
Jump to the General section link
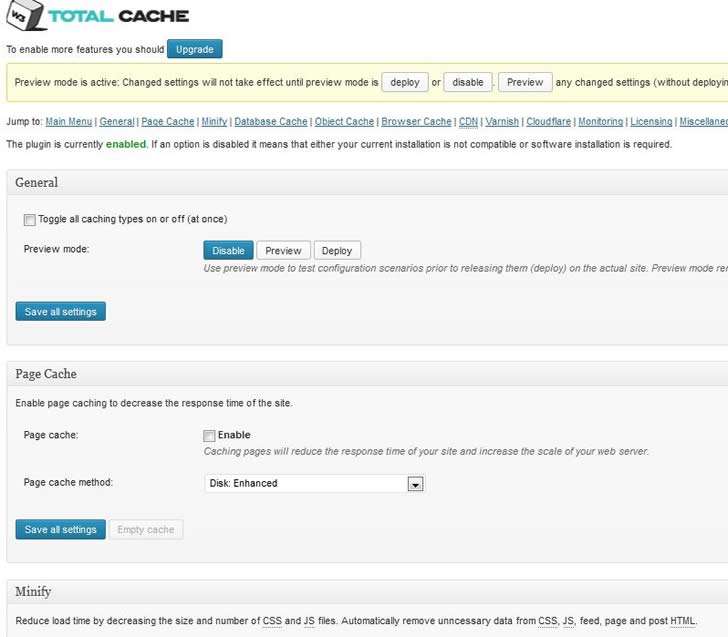pyautogui.click(x=117, y=122)
